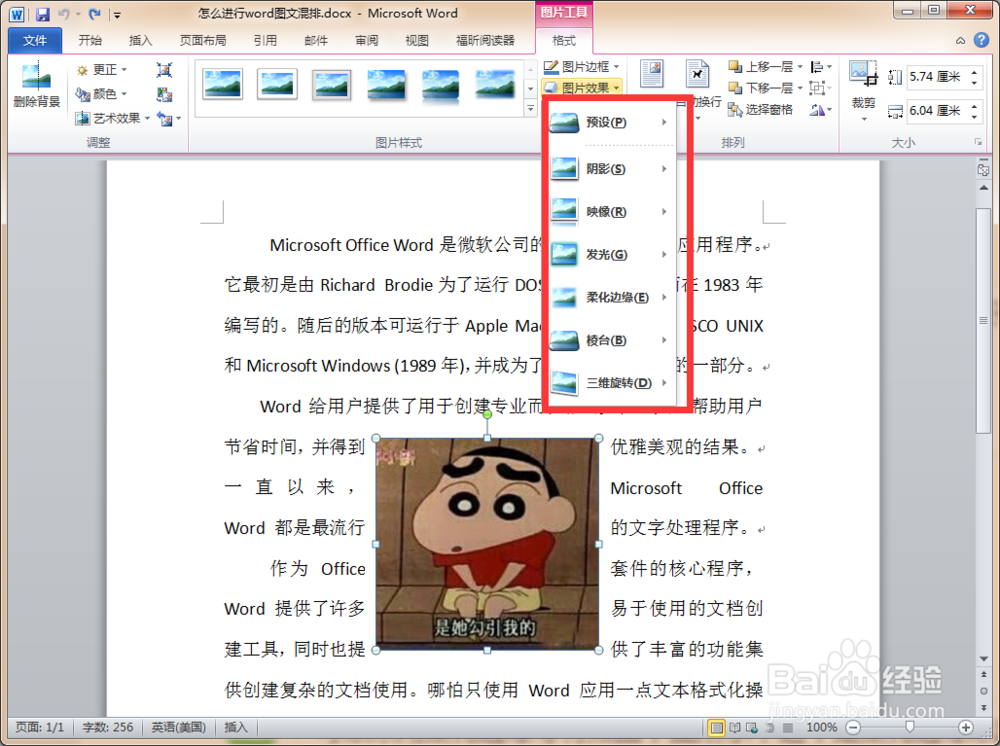Click the reset picture icon
Viewport: 1000px width, 746px height.
[x=165, y=119]
